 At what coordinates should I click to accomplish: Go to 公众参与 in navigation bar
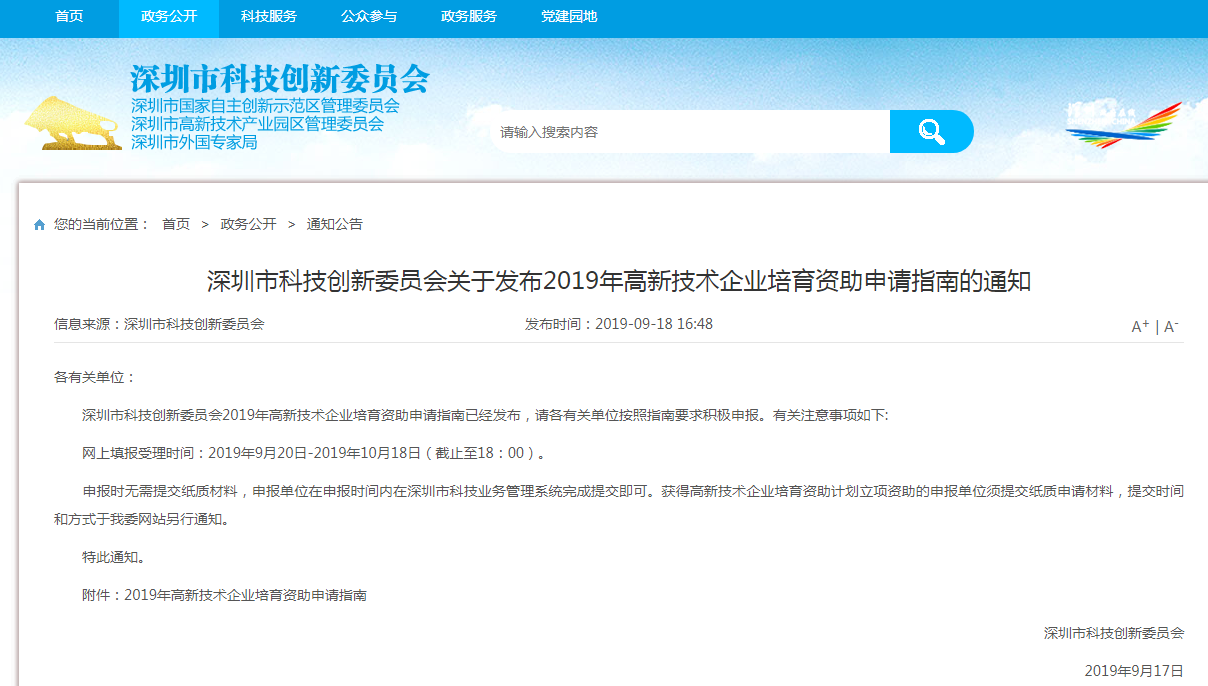tap(369, 17)
